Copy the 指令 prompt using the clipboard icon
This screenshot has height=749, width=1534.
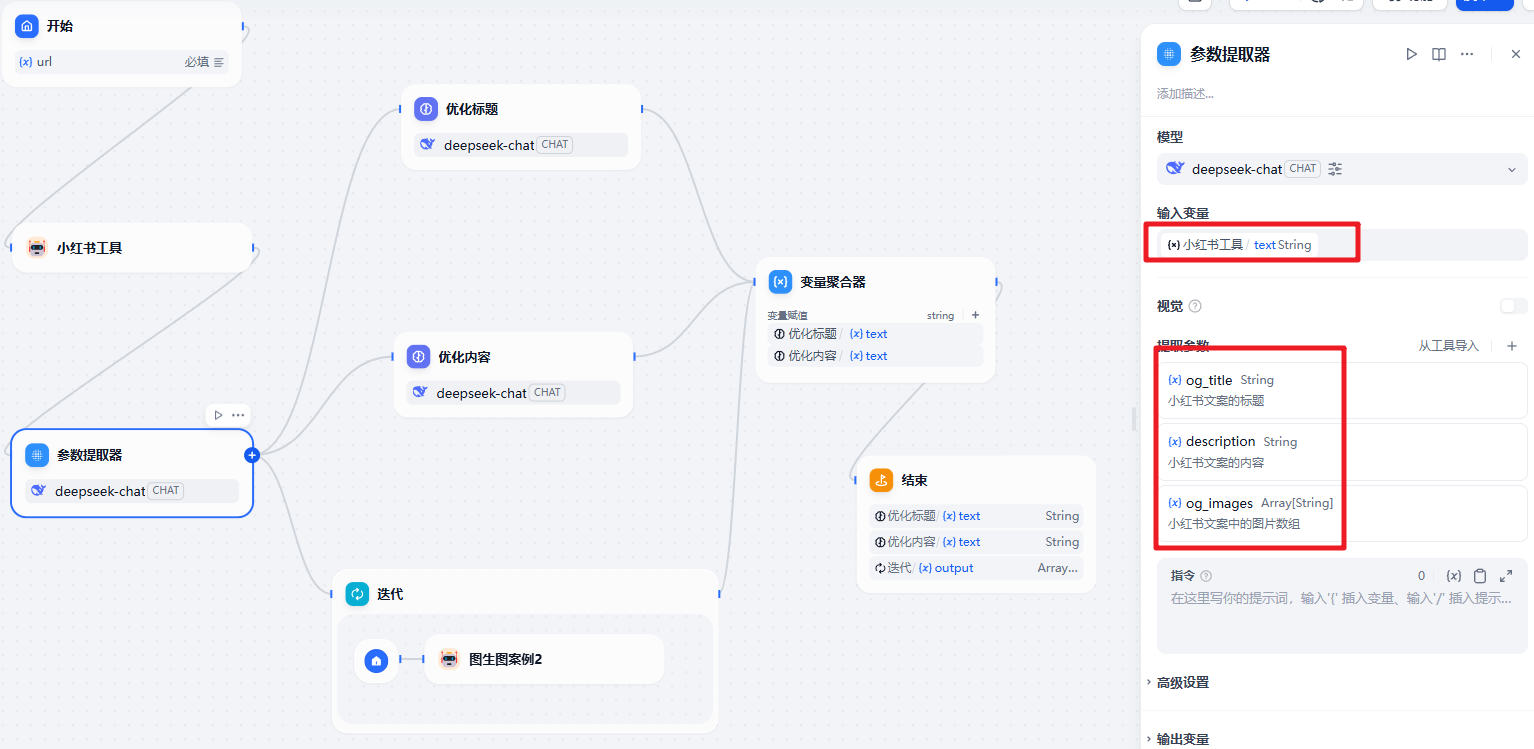1480,576
